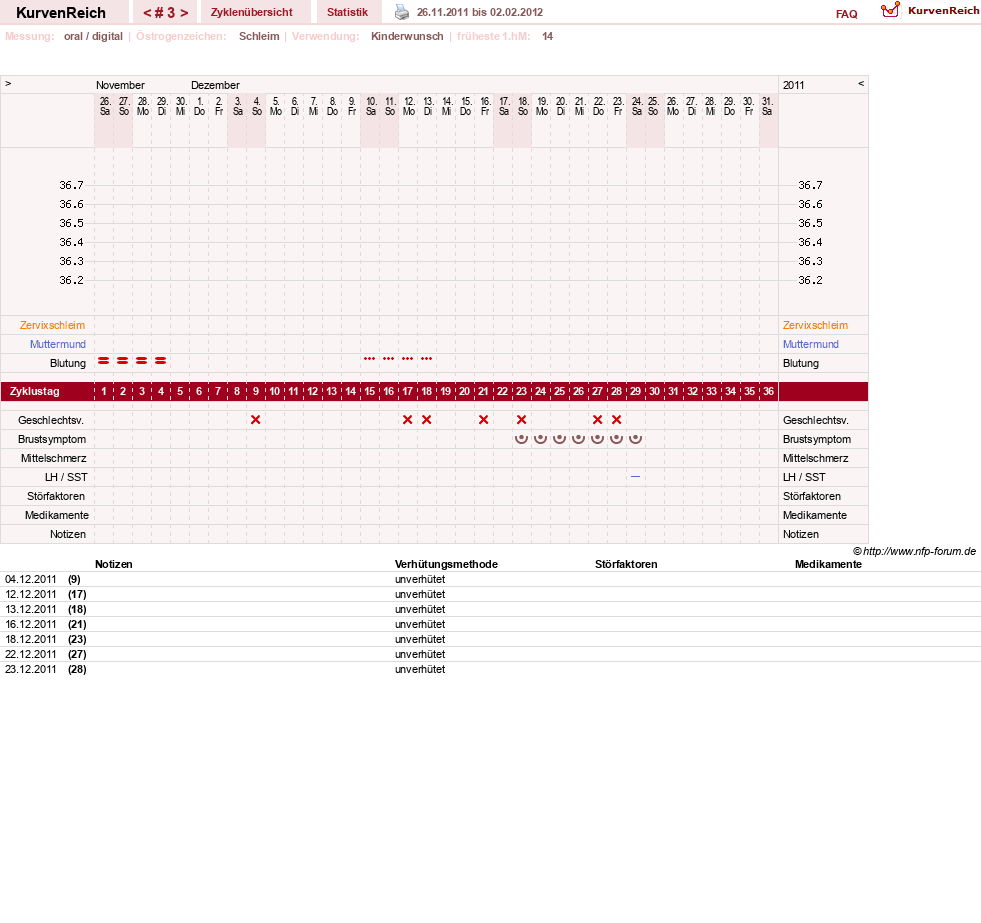Click the right Muttermund row label
This screenshot has width=981, height=923.
[x=811, y=344]
